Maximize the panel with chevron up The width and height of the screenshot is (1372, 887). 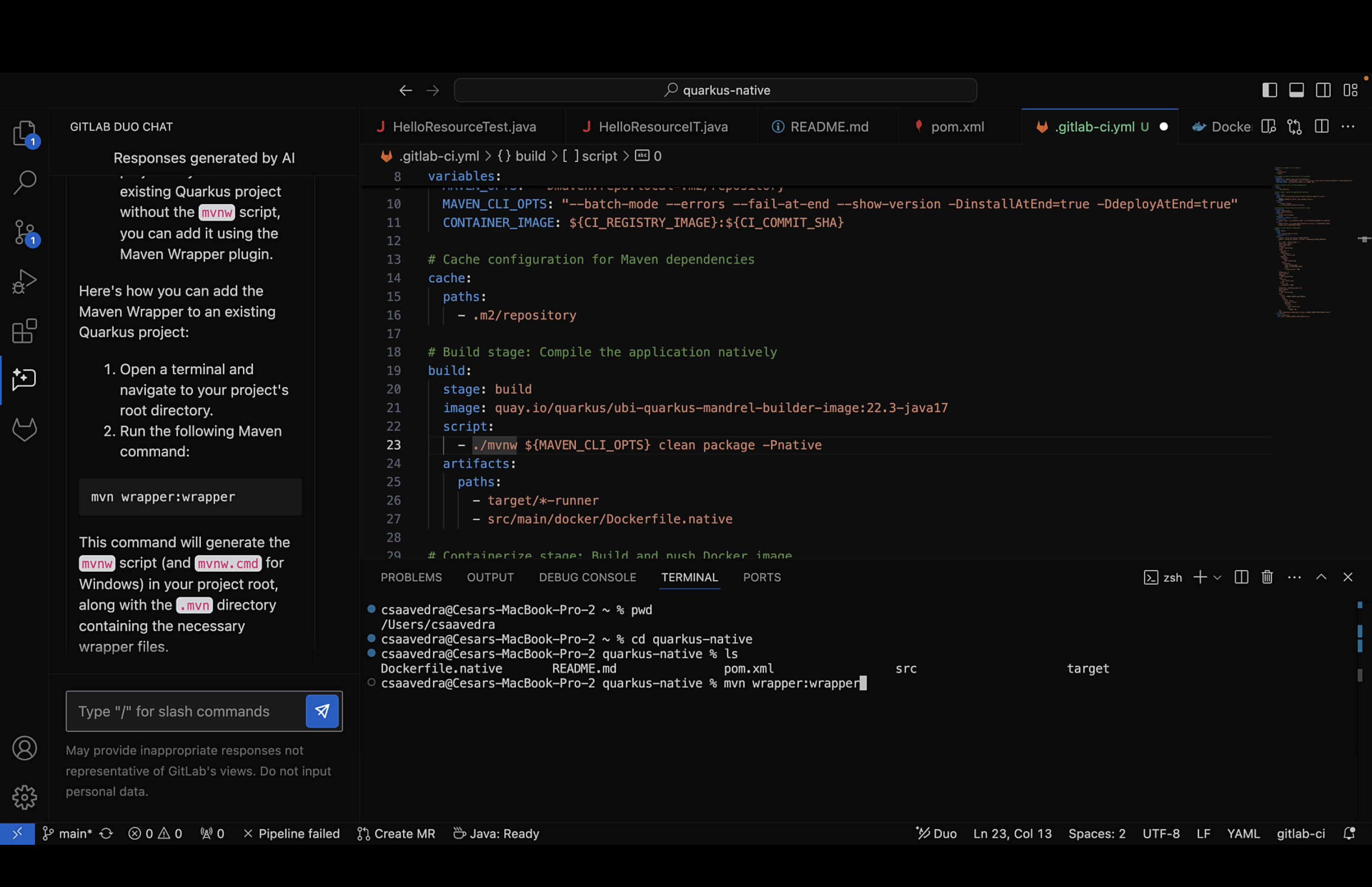point(1322,577)
